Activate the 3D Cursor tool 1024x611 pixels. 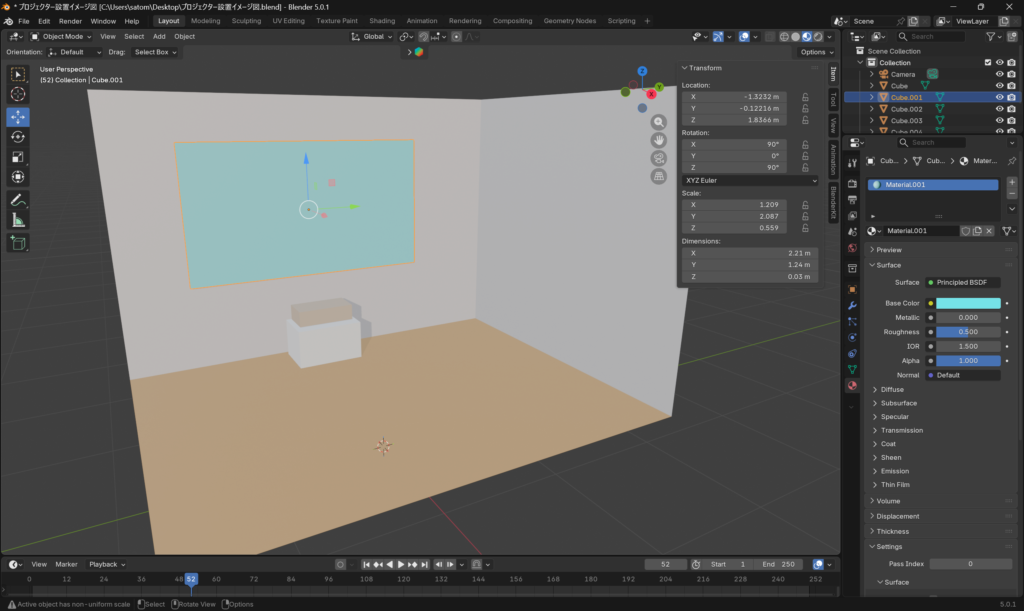pos(18,94)
